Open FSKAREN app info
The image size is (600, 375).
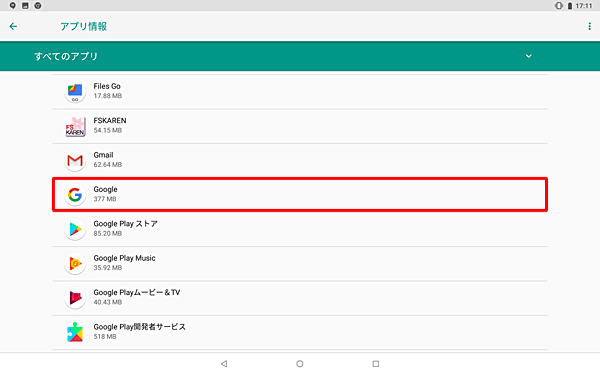[x=300, y=126]
